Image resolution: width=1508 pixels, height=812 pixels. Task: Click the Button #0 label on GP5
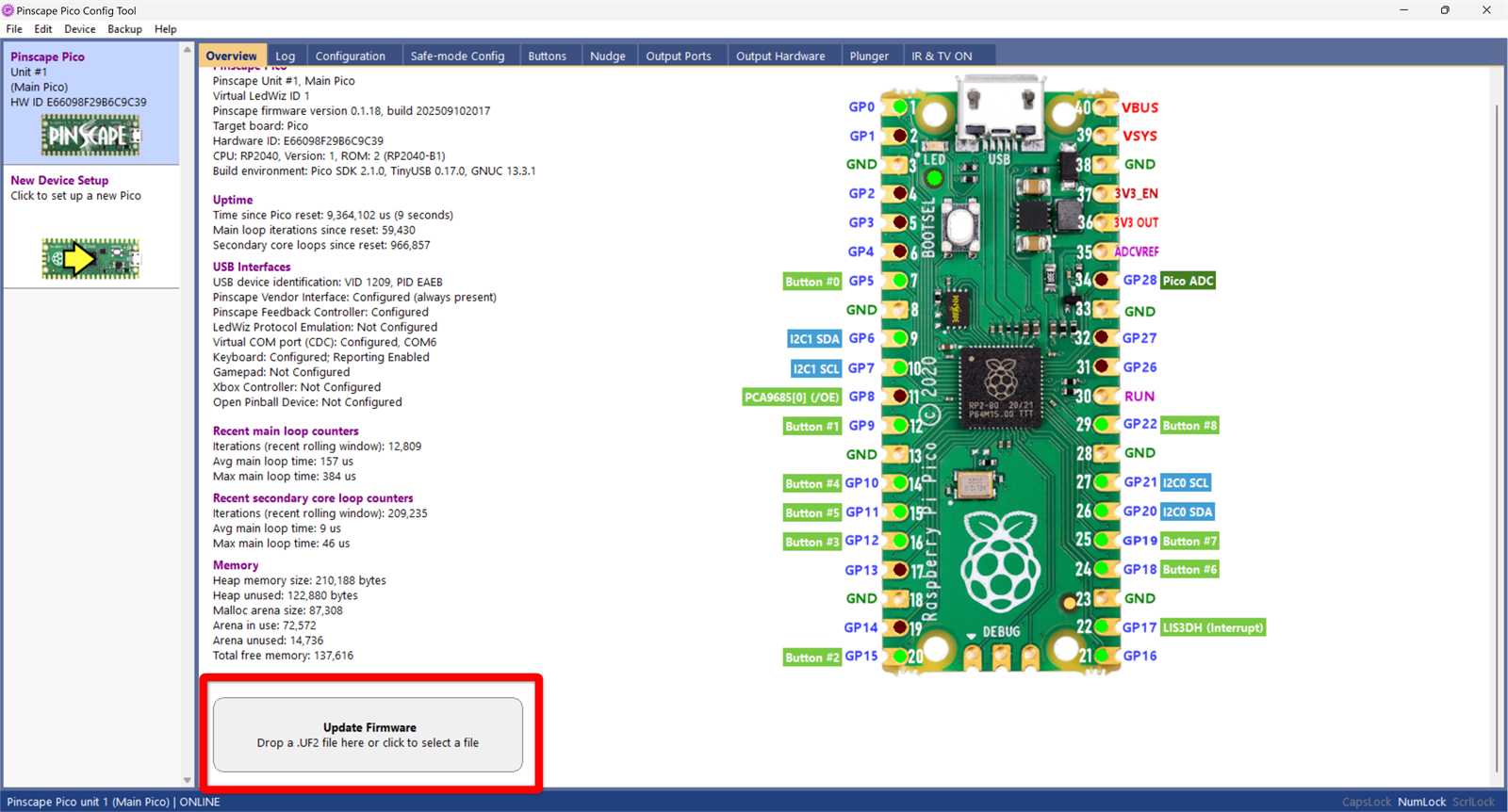point(811,282)
